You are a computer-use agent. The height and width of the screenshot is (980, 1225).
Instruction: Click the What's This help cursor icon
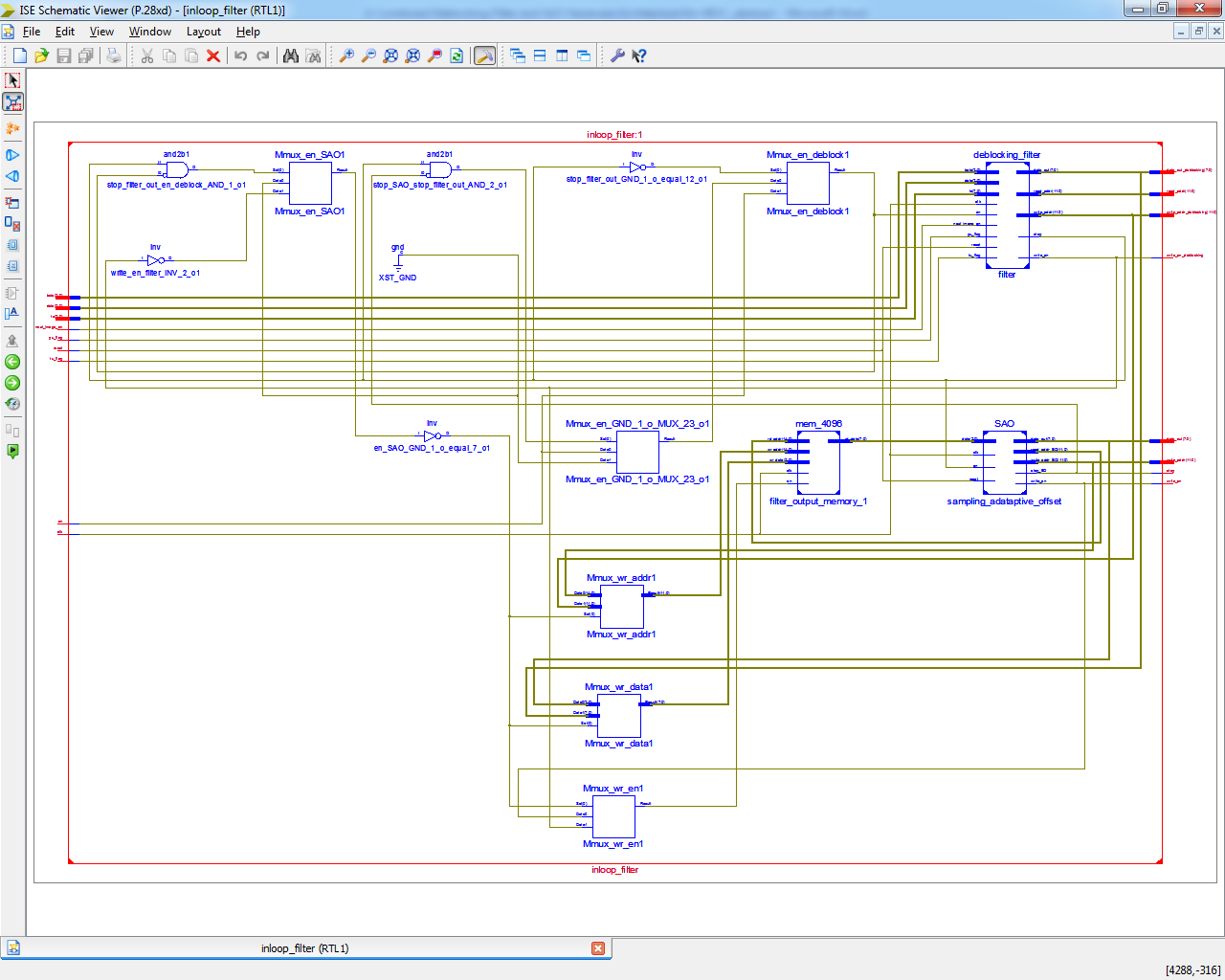(639, 56)
